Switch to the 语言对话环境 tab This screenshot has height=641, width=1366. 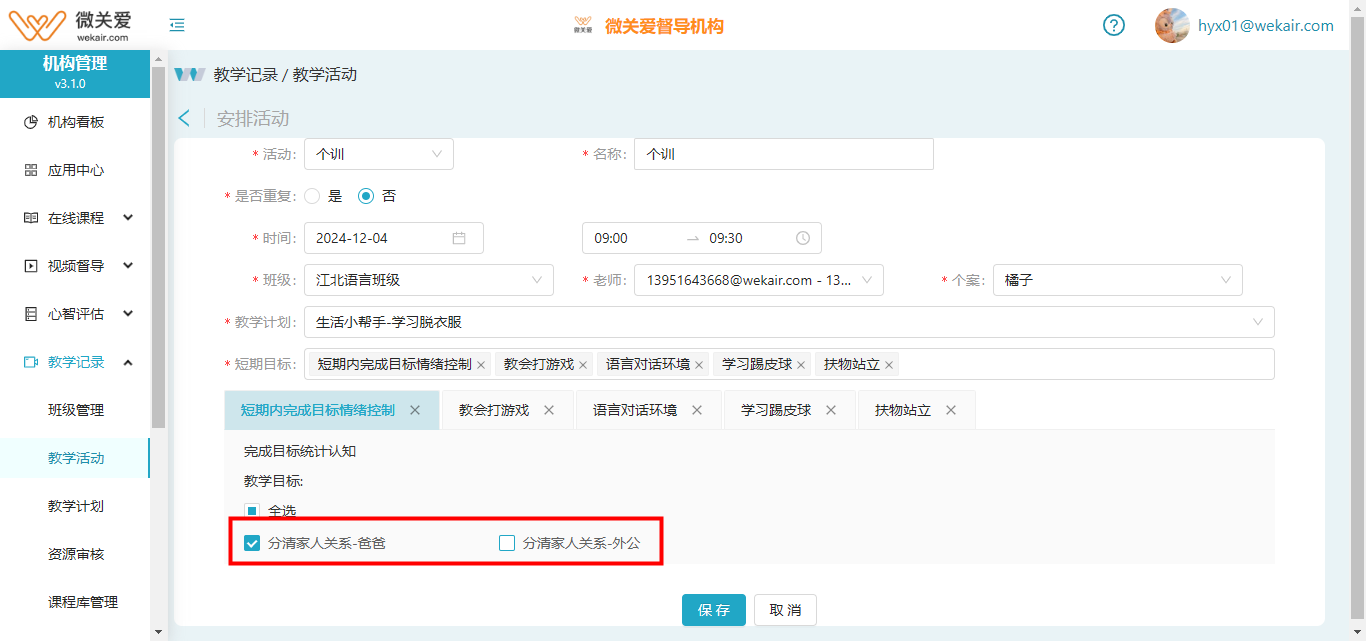(x=635, y=410)
